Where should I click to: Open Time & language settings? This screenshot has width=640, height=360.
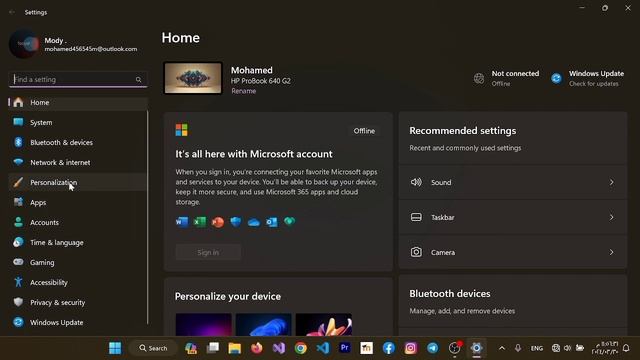(78, 242)
